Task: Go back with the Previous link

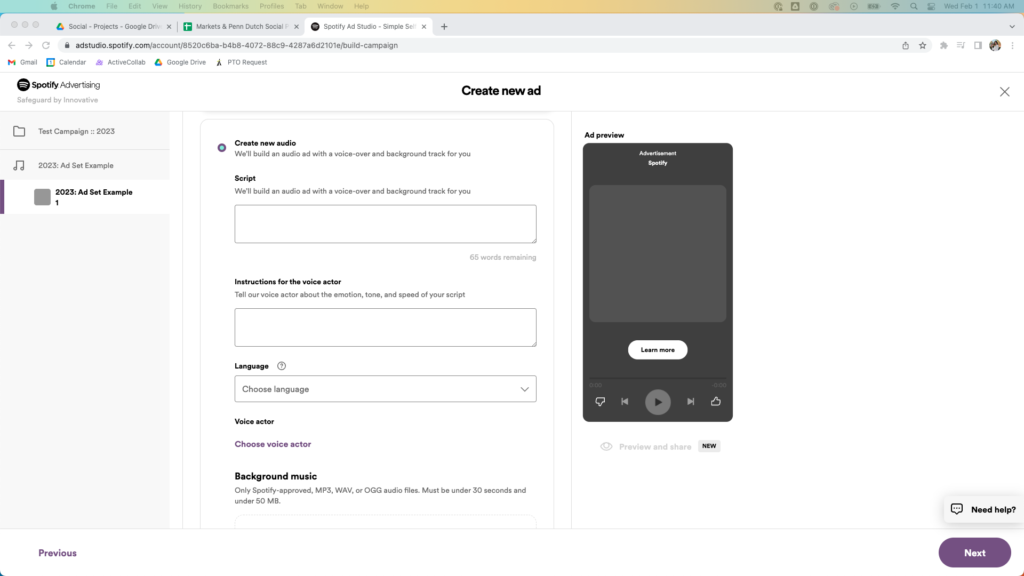Action: [57, 552]
